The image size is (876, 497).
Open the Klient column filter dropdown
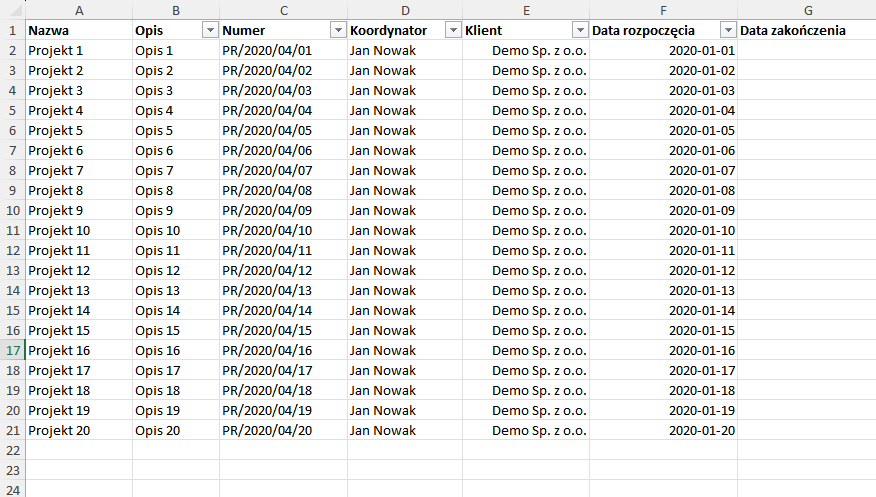(580, 31)
